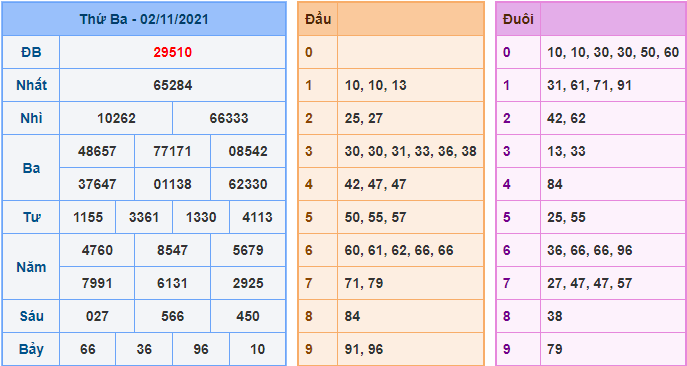Select seventh prize number 96
The image size is (687, 366).
pos(201,349)
